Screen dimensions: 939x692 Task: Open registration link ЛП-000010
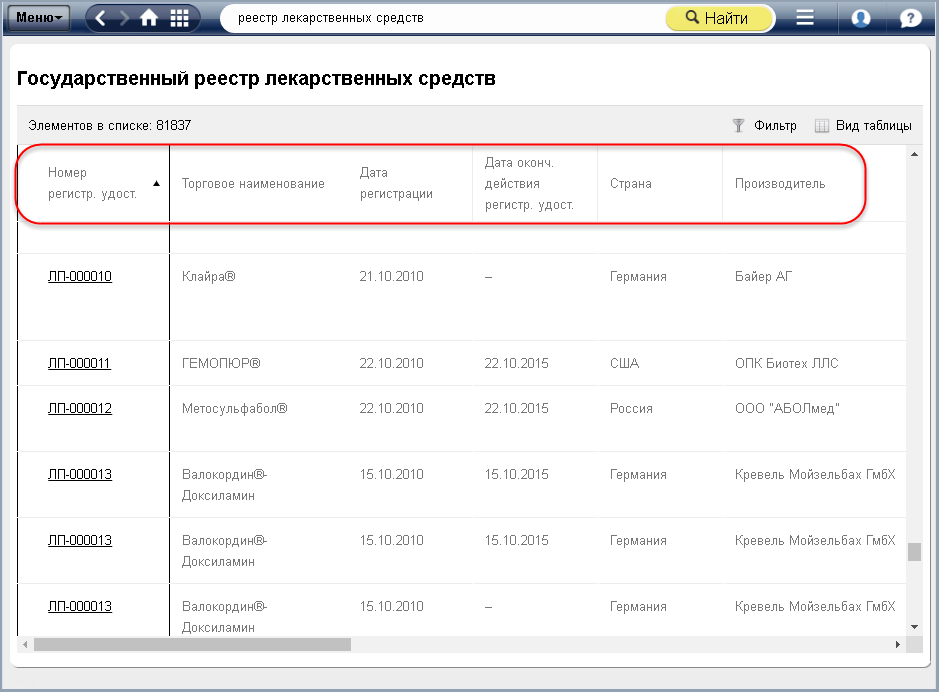[x=80, y=277]
